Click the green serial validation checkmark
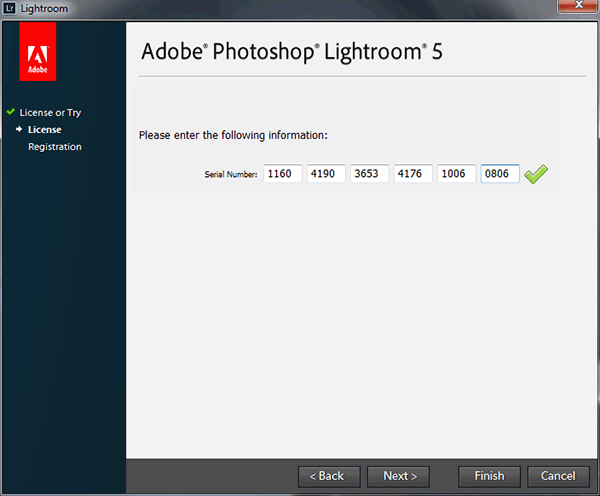This screenshot has width=600, height=496. 536,174
